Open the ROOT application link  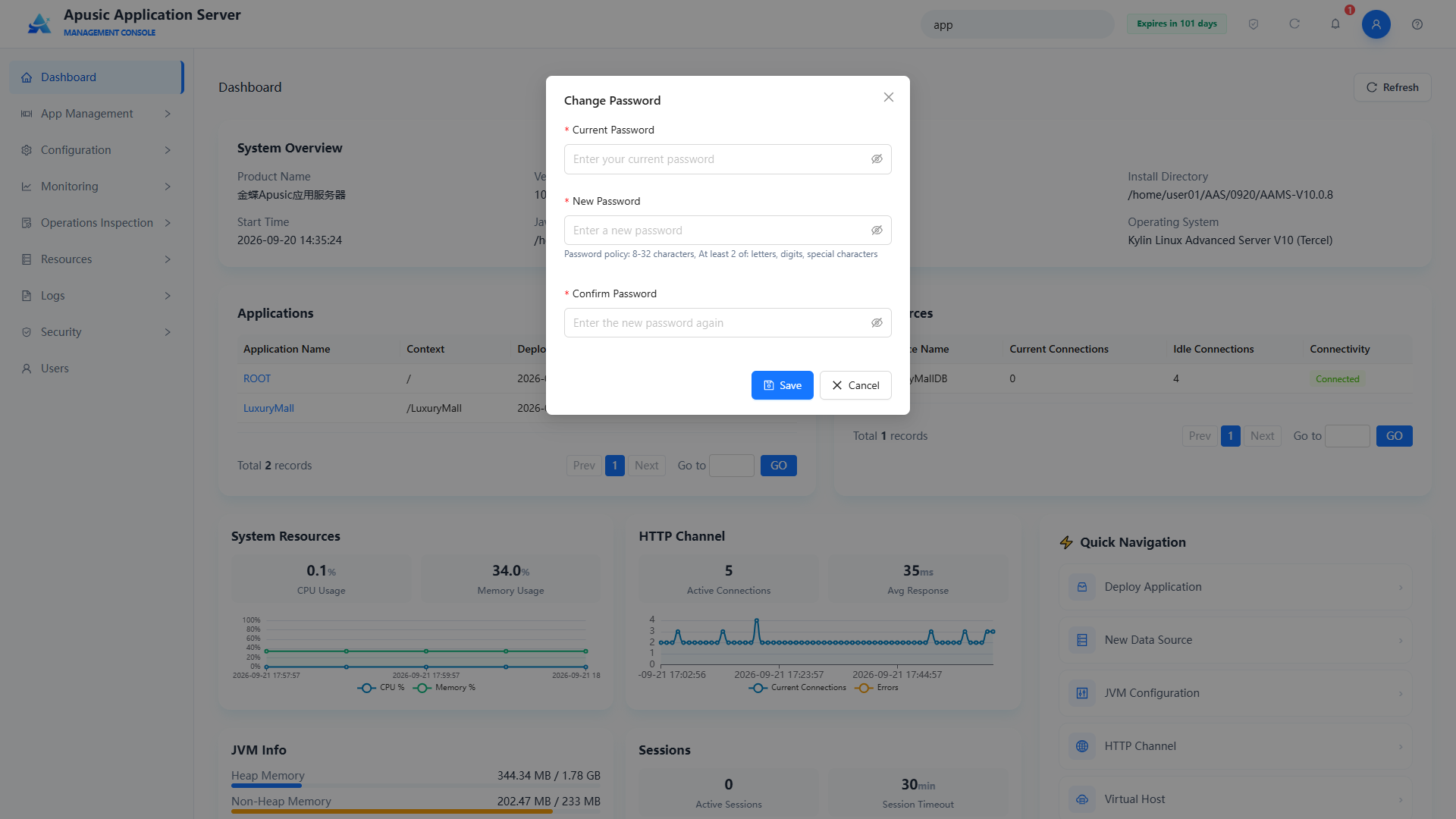click(257, 378)
